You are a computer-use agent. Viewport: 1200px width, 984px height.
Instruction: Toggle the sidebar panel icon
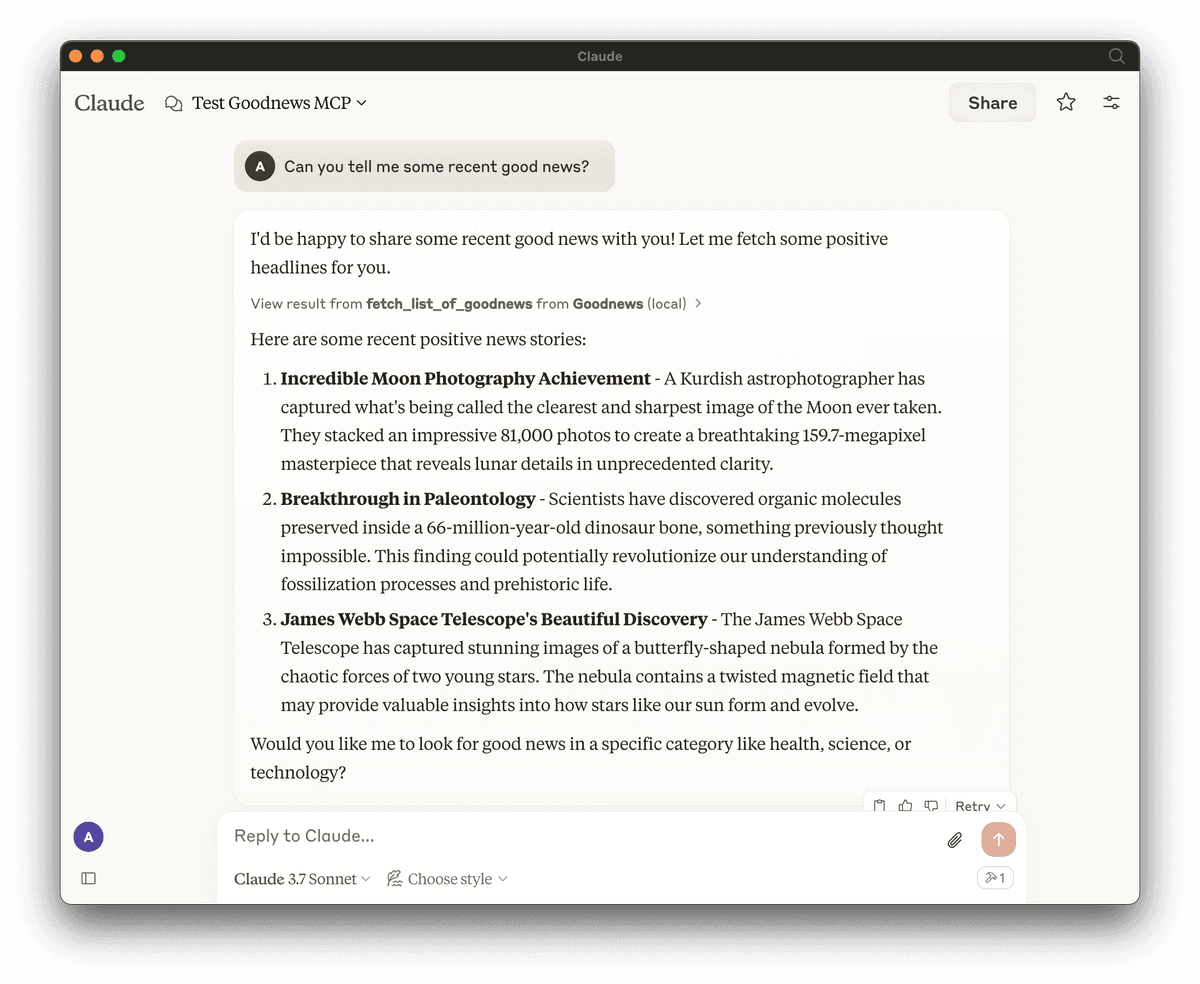(89, 878)
